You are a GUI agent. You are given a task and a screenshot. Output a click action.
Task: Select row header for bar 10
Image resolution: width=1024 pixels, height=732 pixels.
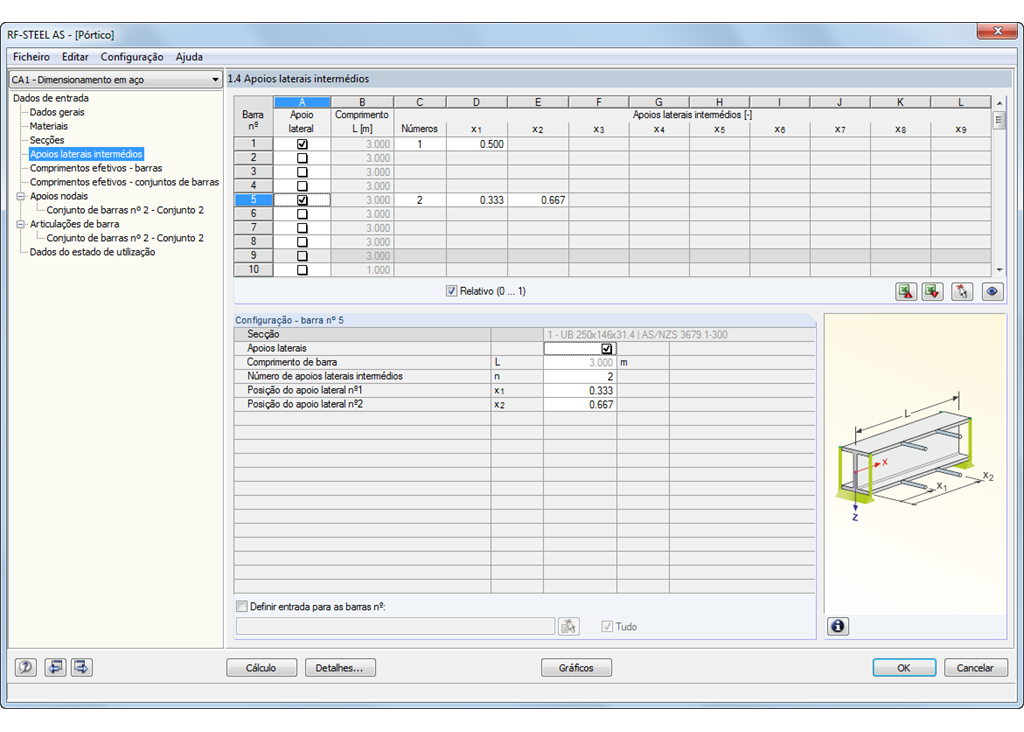point(253,270)
